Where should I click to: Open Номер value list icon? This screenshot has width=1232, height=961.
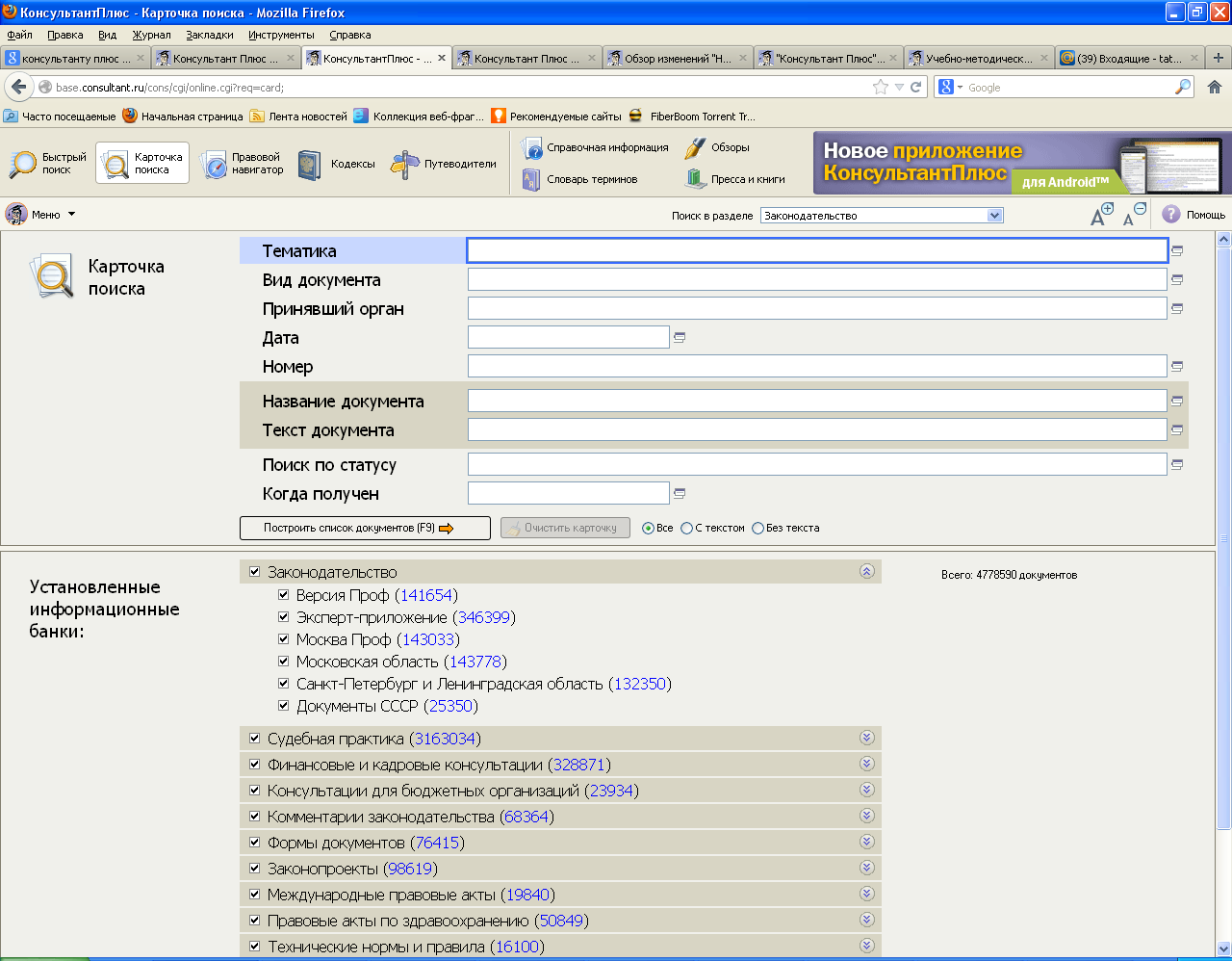[x=1177, y=367]
